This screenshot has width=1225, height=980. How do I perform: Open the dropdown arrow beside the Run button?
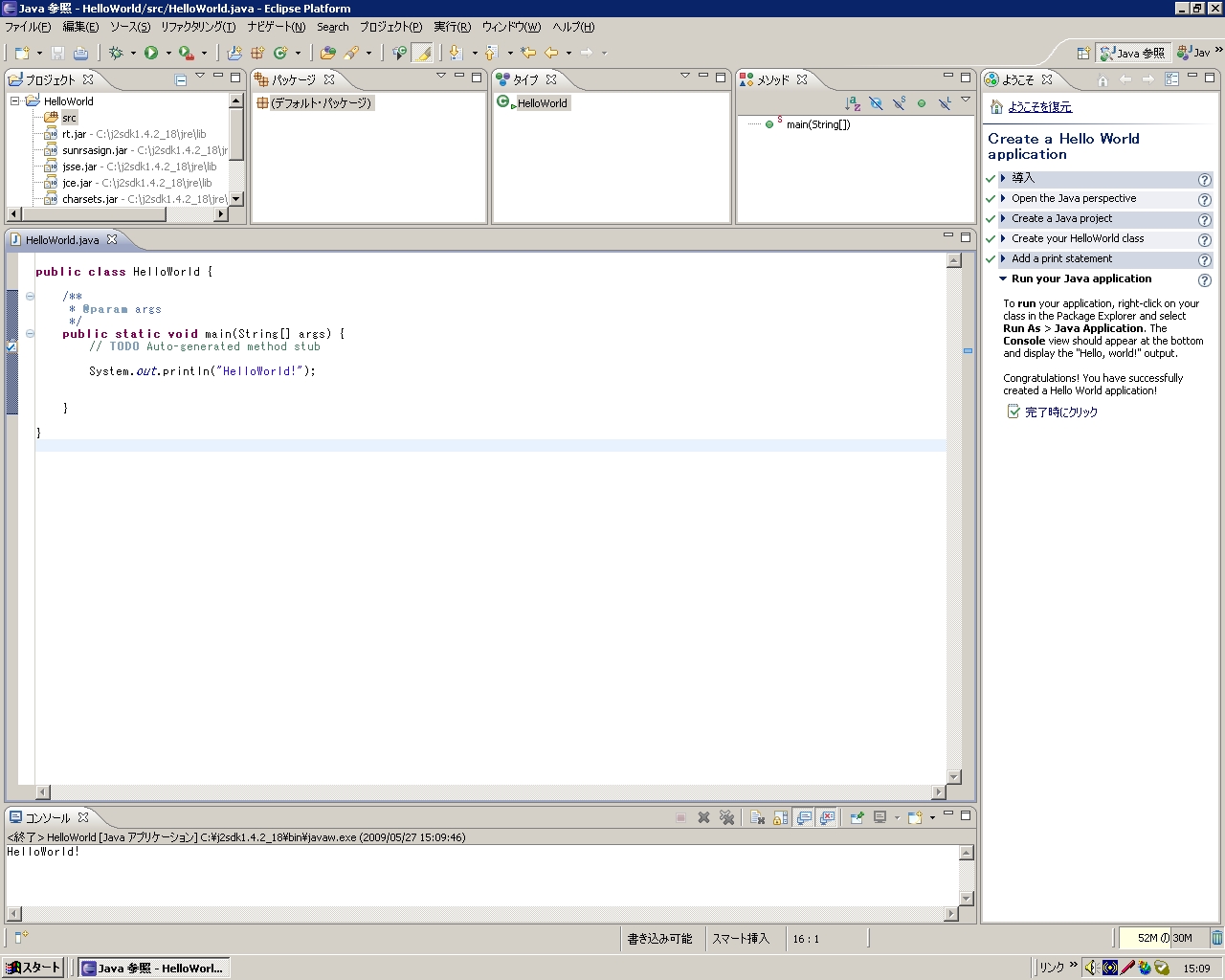click(x=168, y=54)
